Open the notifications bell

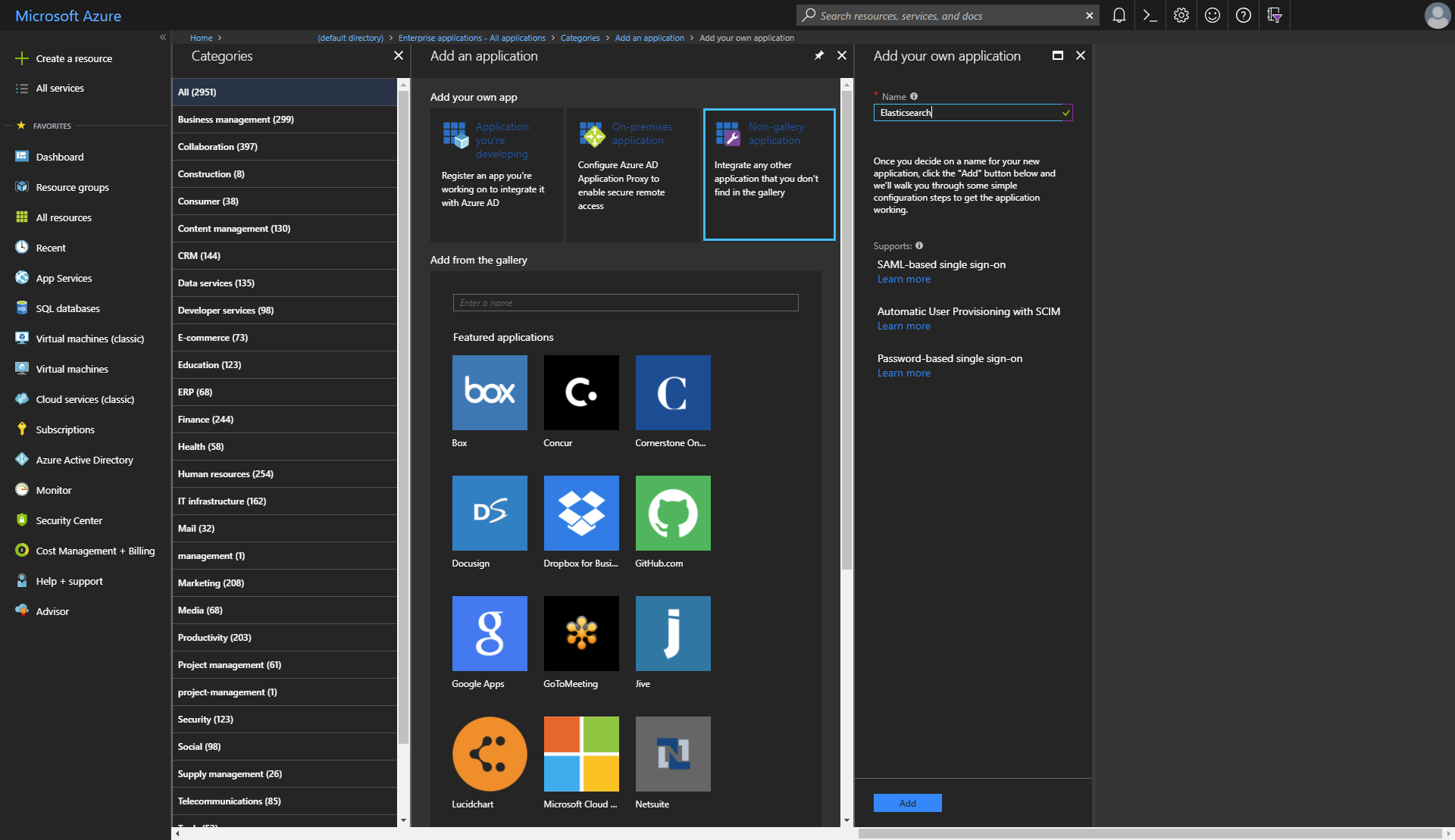[x=1119, y=15]
